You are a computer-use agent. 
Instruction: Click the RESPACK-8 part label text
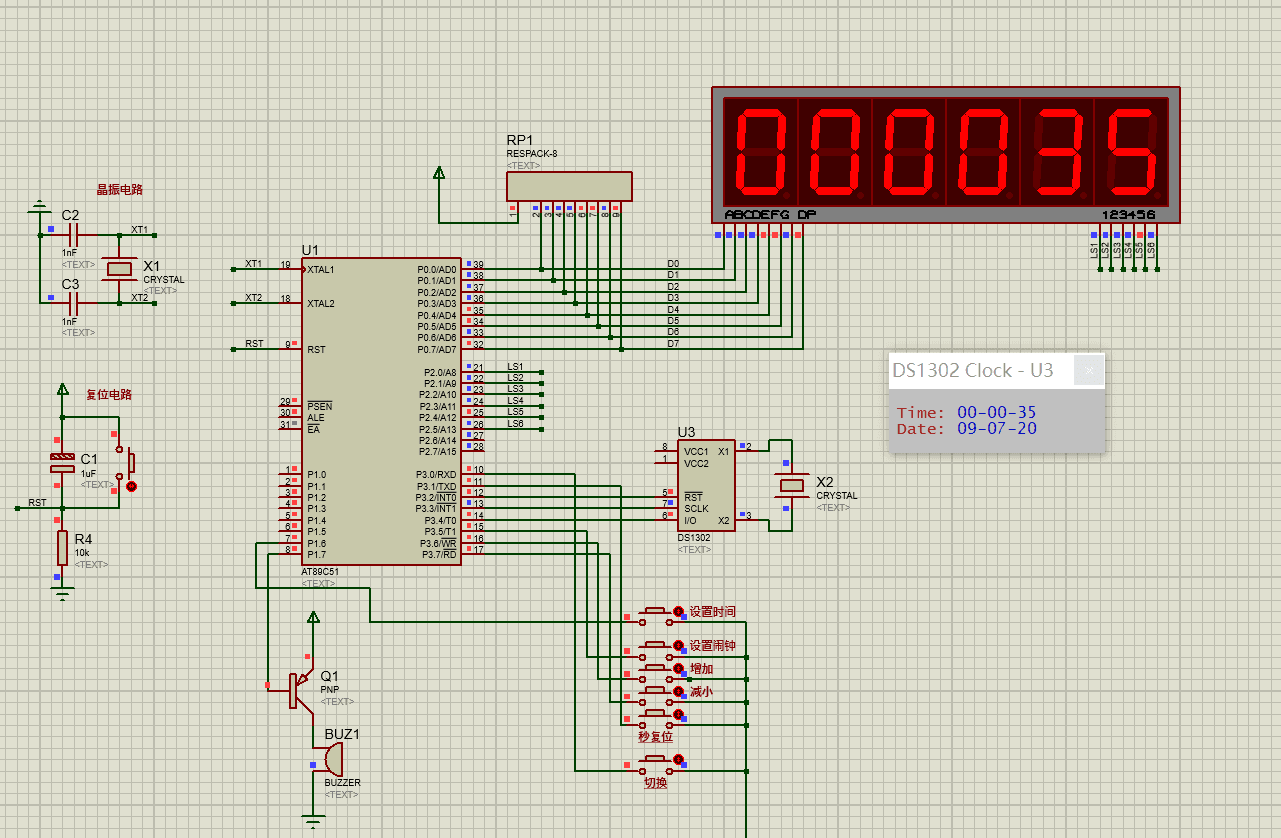532,154
